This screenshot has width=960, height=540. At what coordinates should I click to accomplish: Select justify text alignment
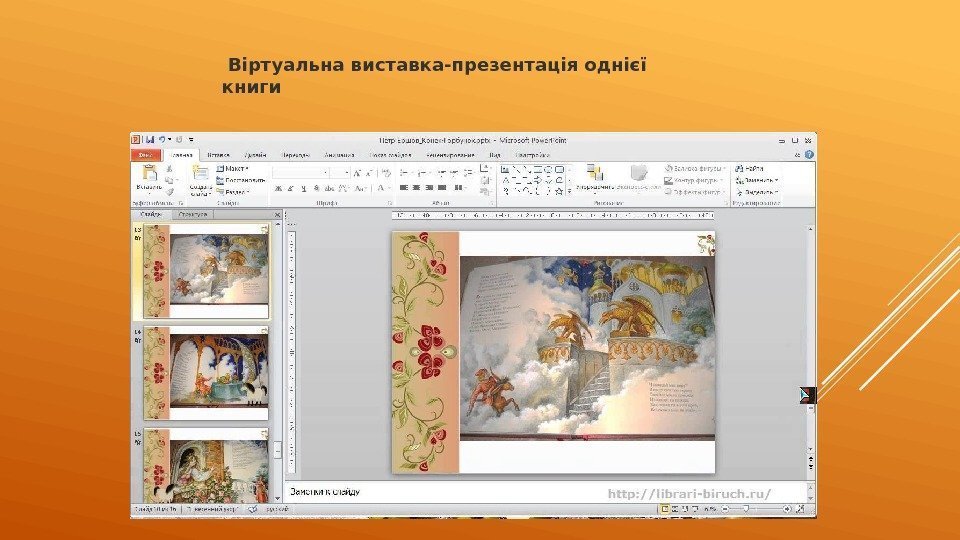[x=442, y=188]
